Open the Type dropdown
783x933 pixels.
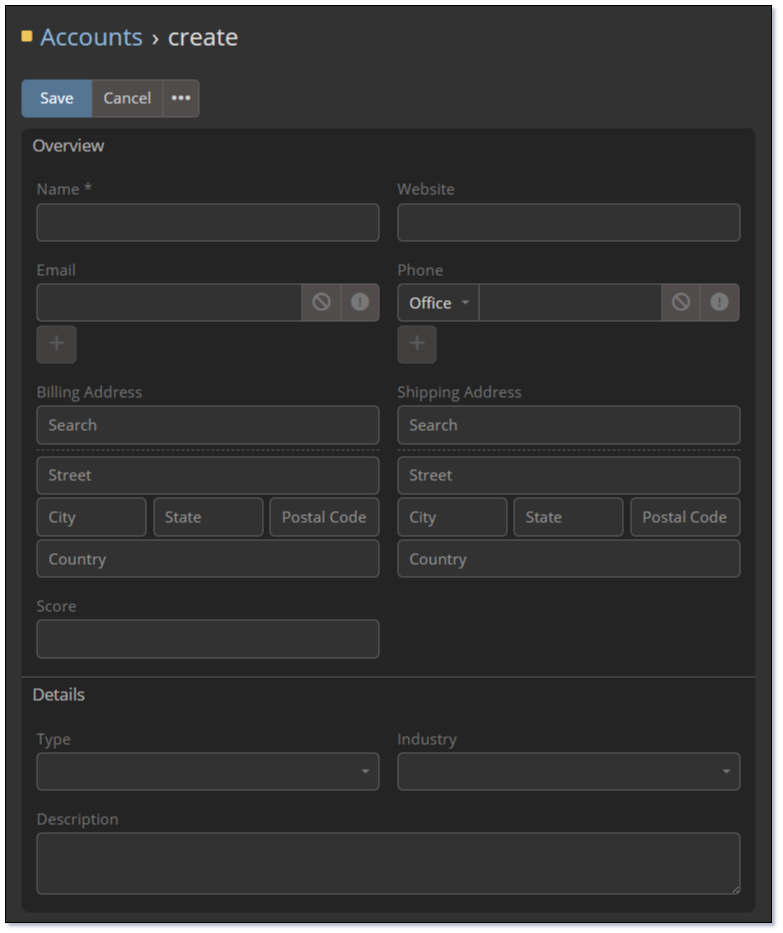[x=208, y=772]
